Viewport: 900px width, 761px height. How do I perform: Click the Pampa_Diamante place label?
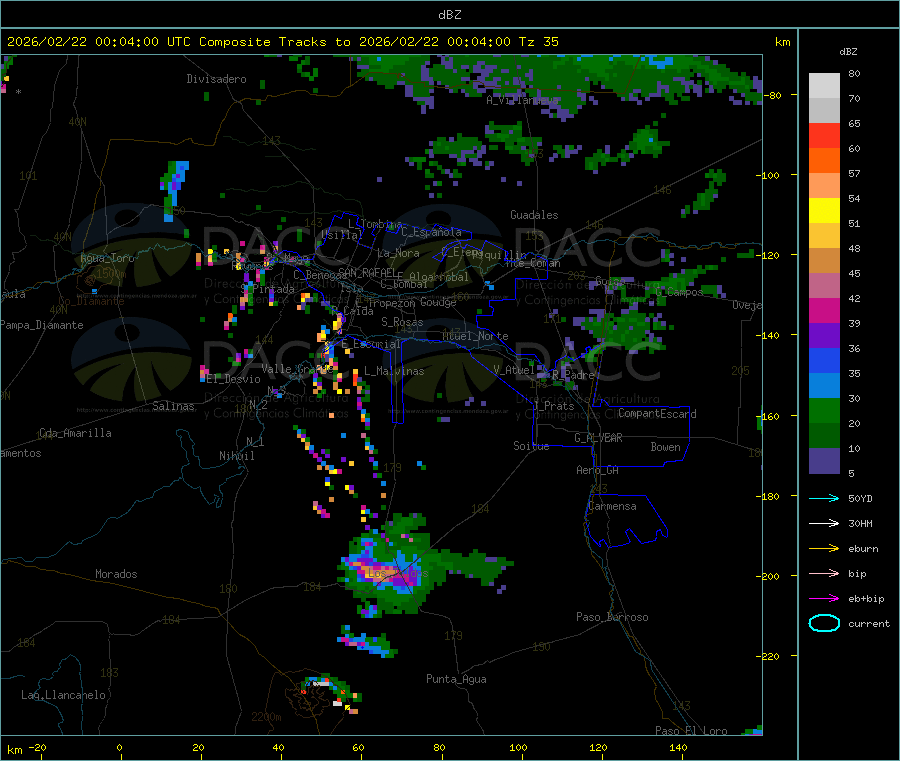pos(41,325)
